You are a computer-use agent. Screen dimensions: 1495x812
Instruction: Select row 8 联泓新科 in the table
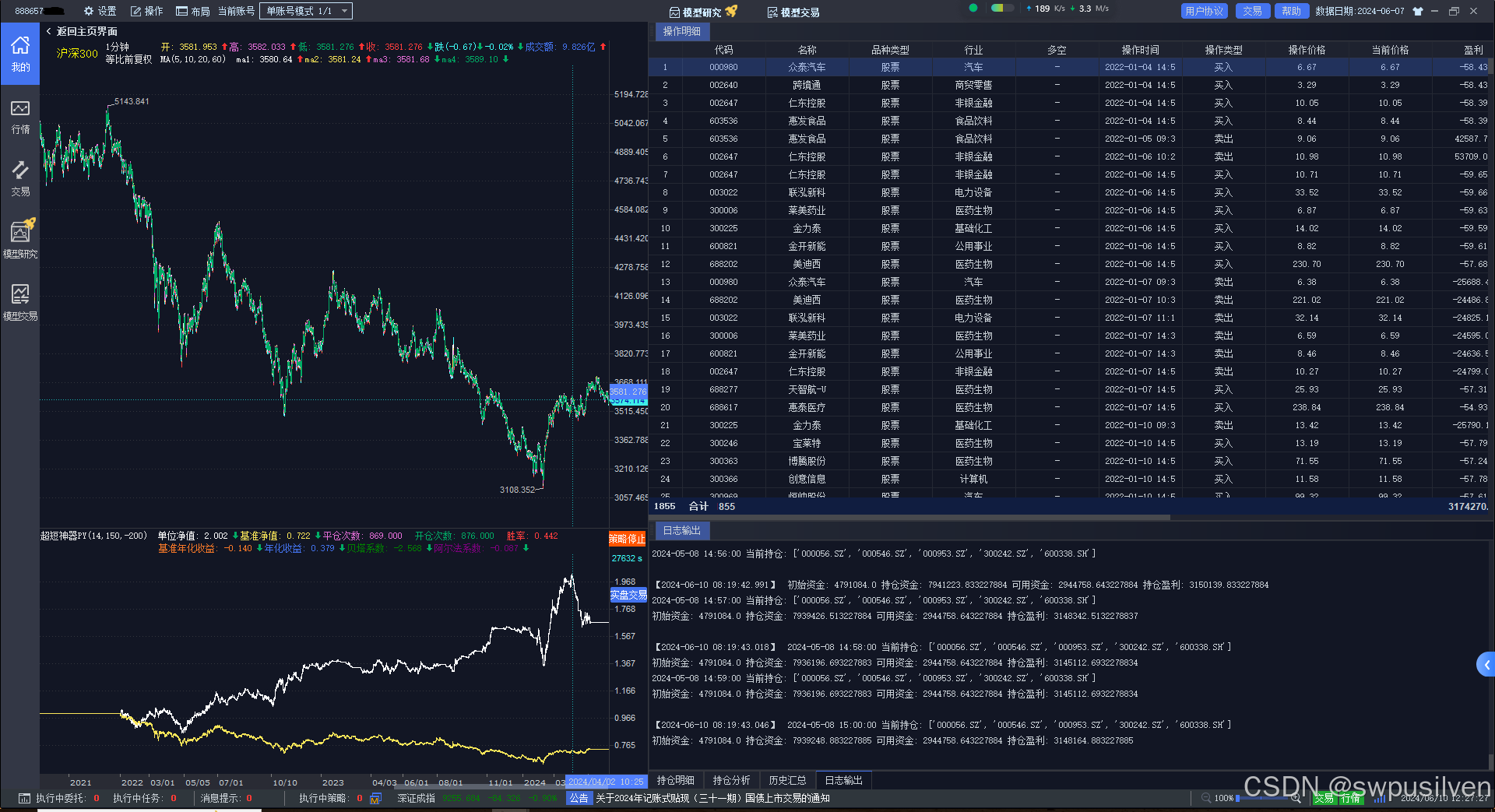[x=1070, y=192]
